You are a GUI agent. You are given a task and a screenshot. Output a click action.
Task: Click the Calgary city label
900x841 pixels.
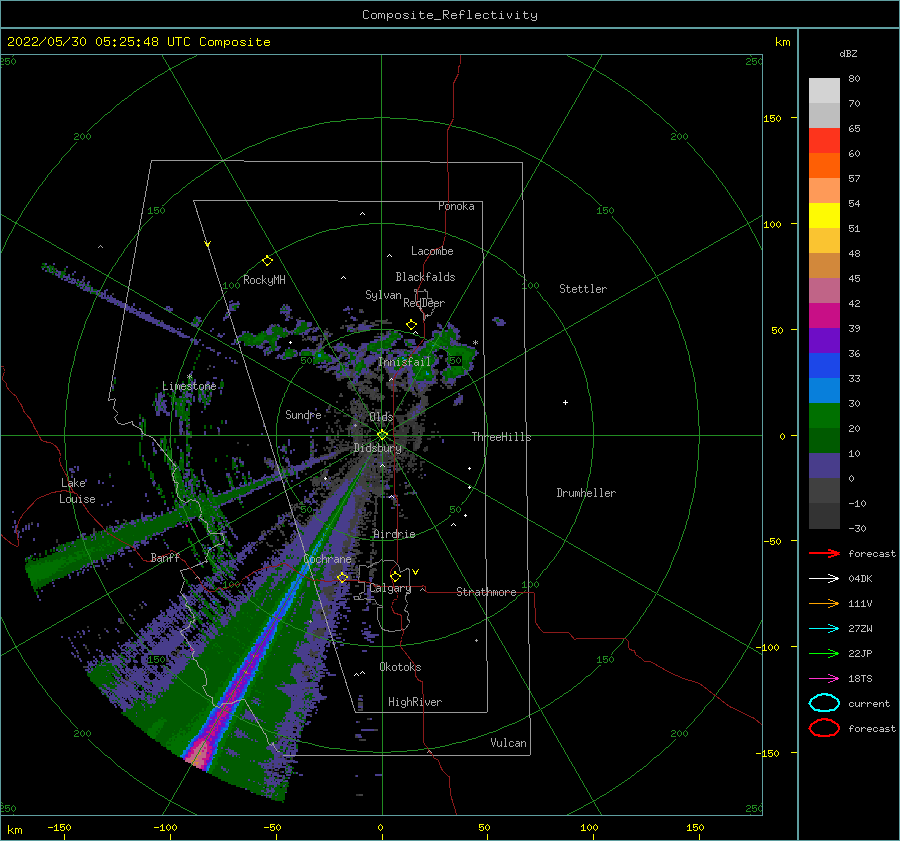(390, 588)
